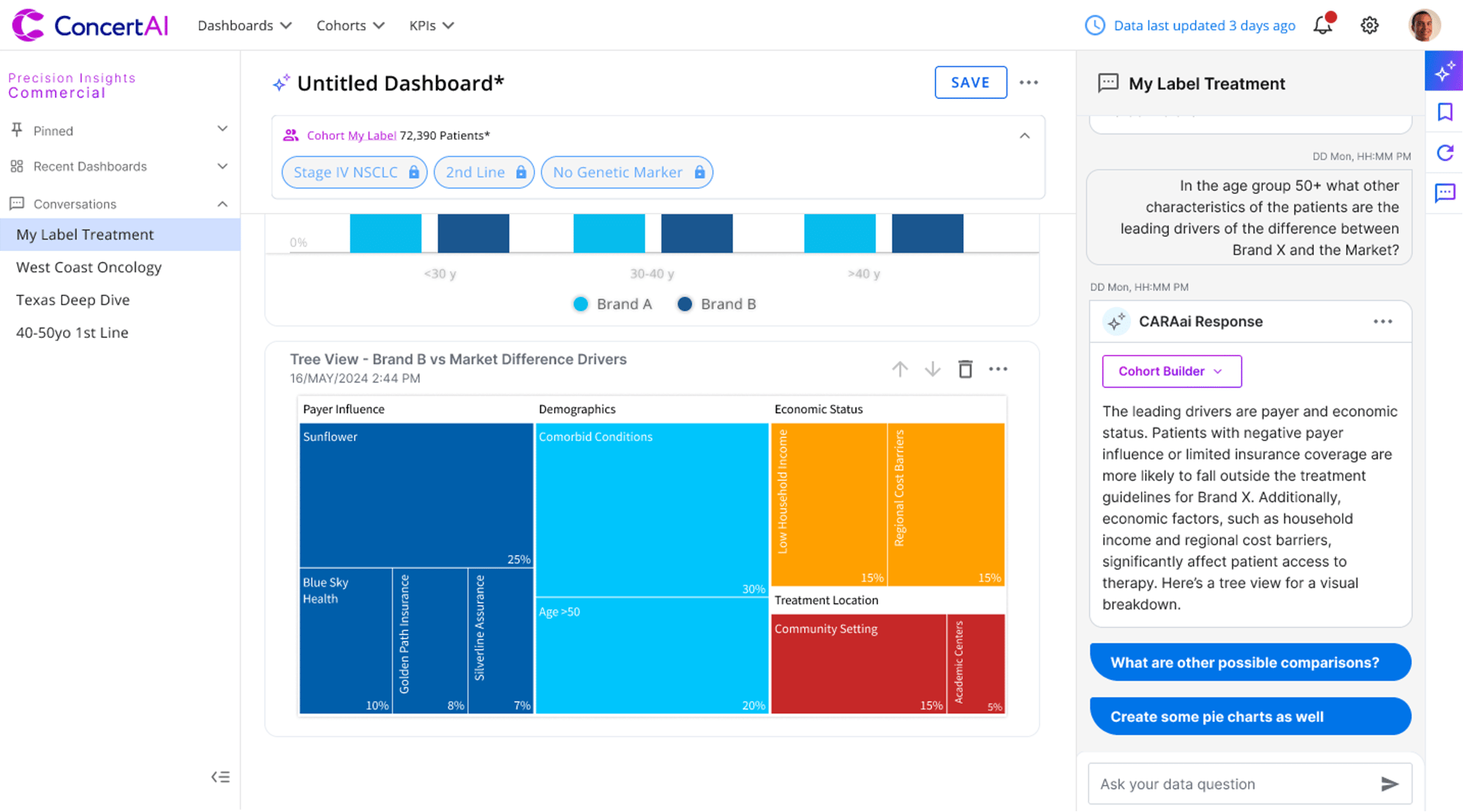Click the Academic Centers block
The height and width of the screenshot is (812, 1463).
977,664
